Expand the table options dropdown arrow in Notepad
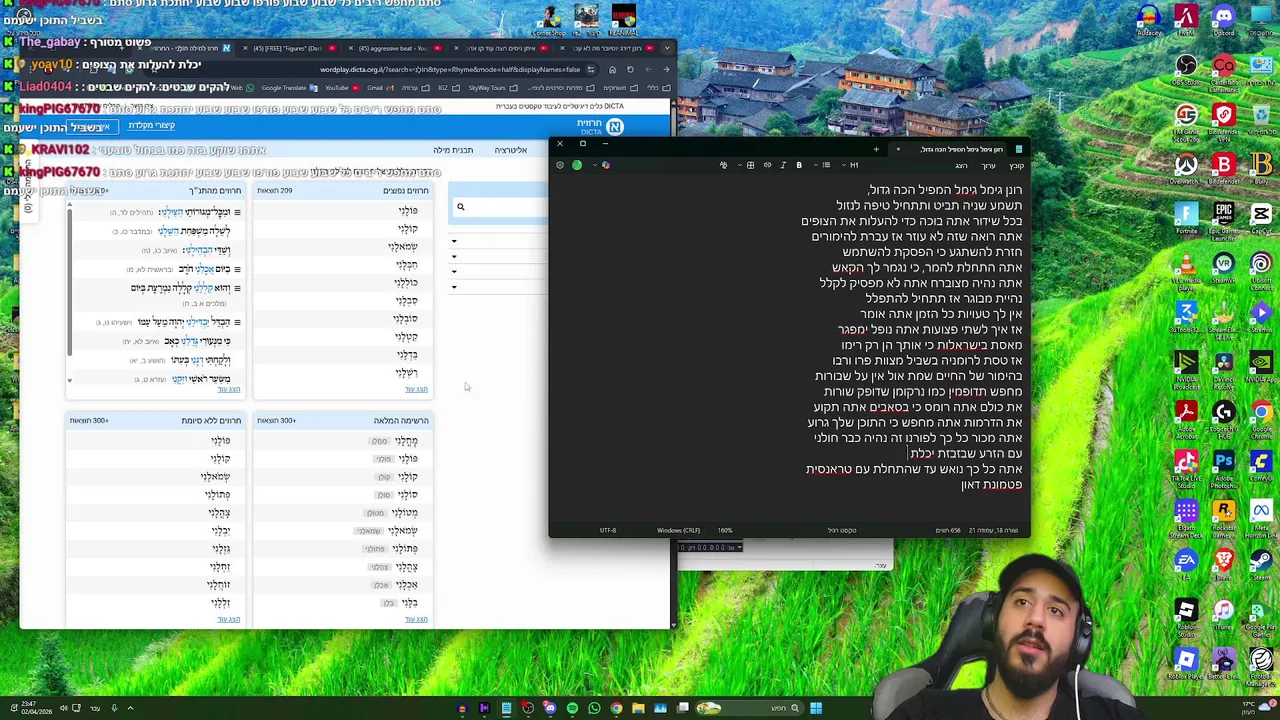The width and height of the screenshot is (1280, 720). pyautogui.click(x=740, y=165)
